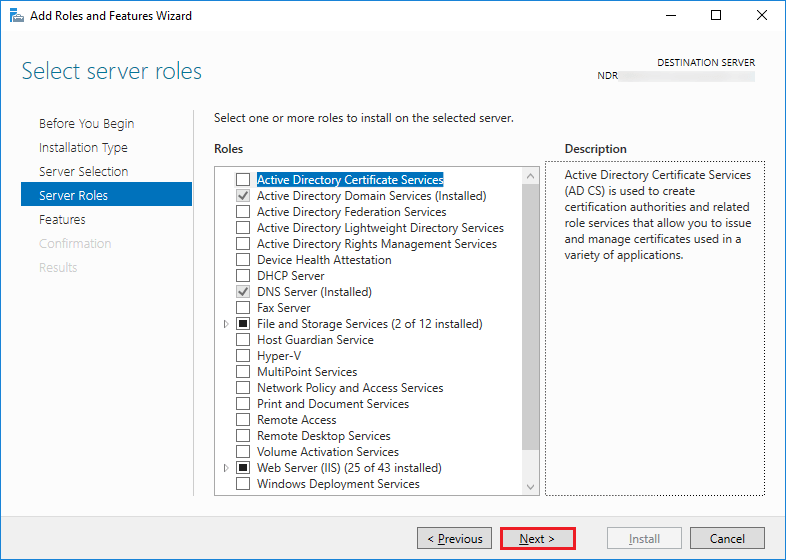Click the roles list scrollbar thumb
Image resolution: width=788 pixels, height=560 pixels.
pos(530,317)
